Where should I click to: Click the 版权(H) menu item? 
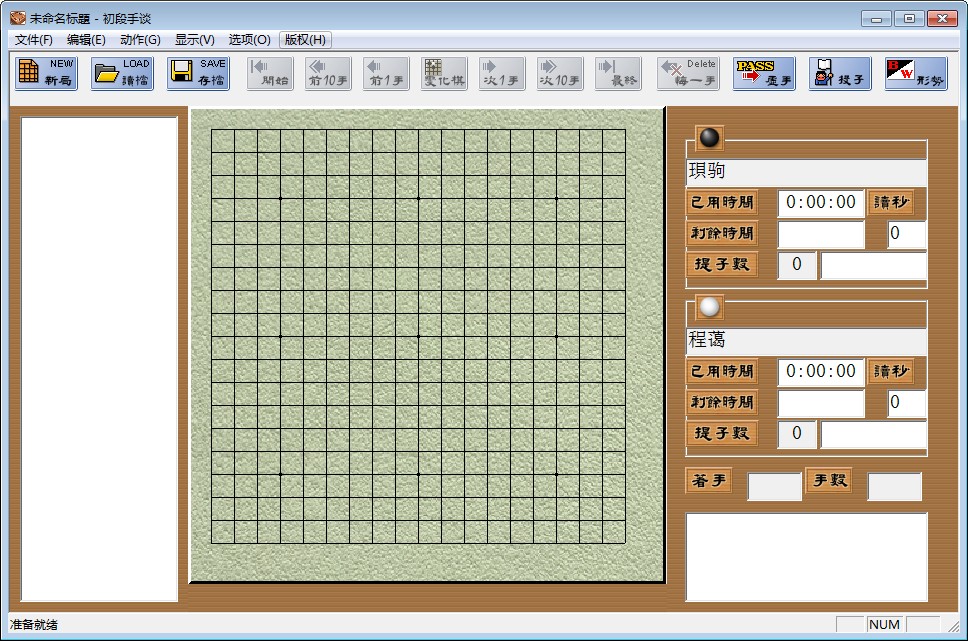click(x=305, y=40)
